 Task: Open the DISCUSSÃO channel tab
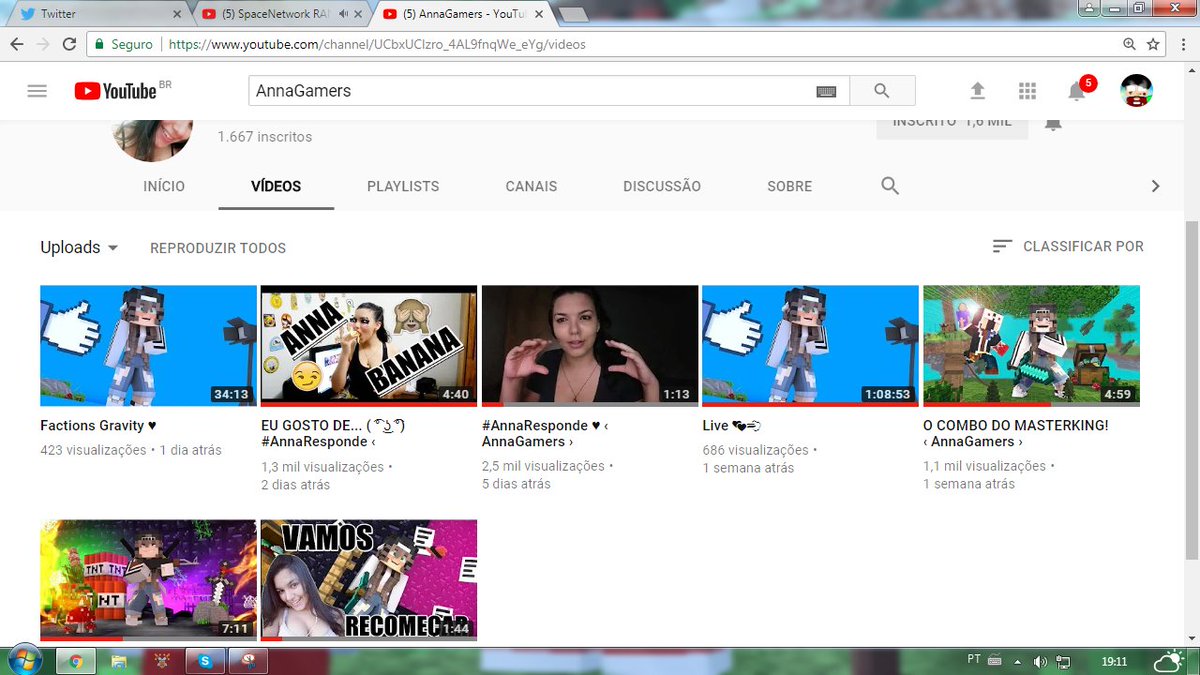tap(662, 186)
